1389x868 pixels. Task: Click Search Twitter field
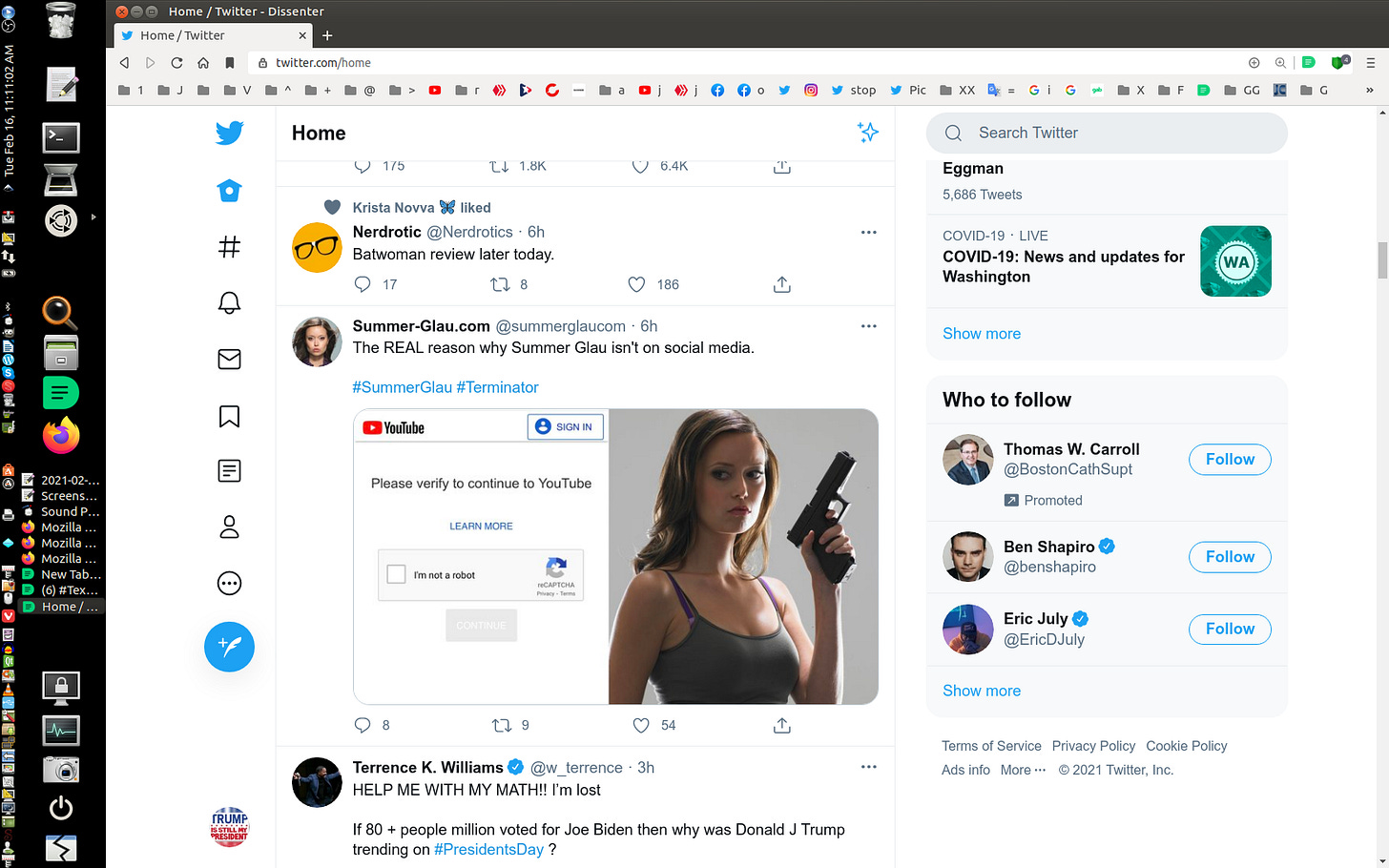1107,133
